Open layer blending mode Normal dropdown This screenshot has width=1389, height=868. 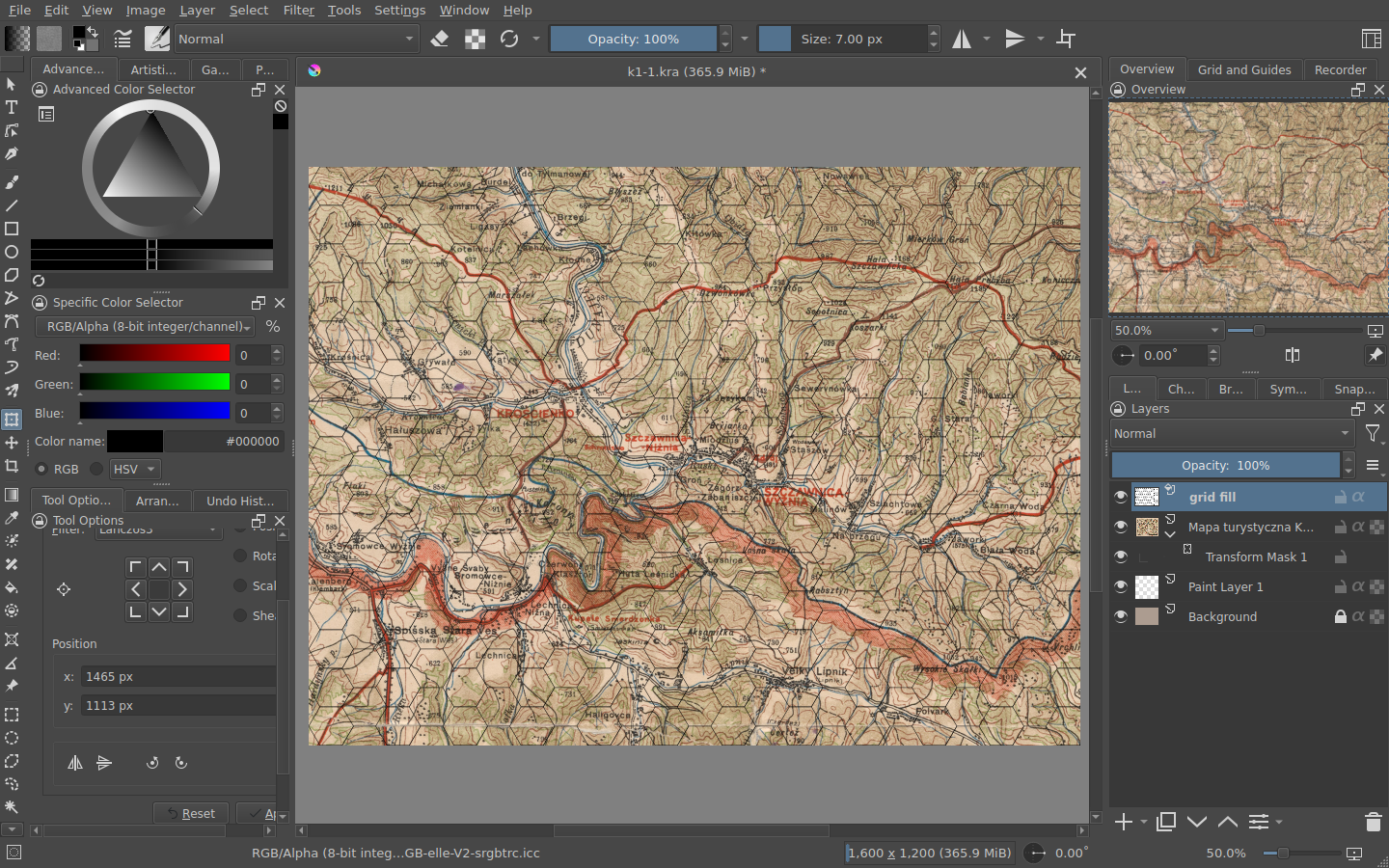tap(1233, 434)
